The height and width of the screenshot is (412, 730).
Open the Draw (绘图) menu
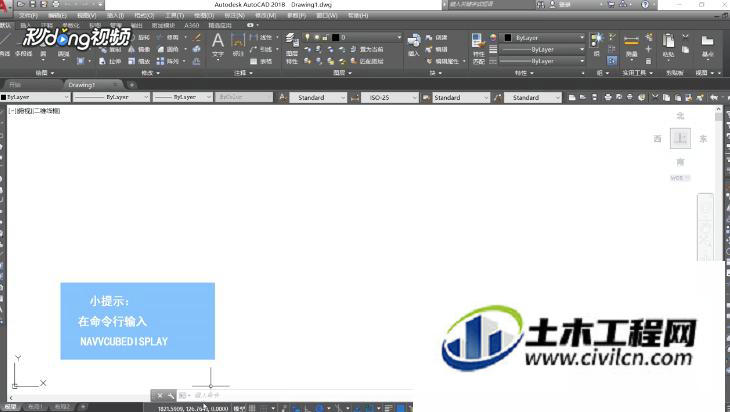click(203, 15)
